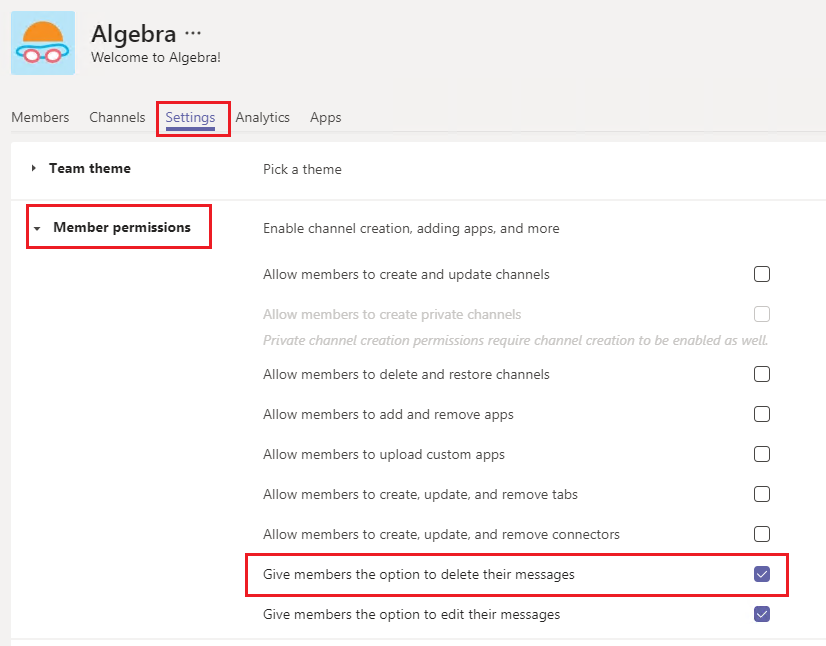The image size is (826, 646).
Task: Check allow members to delete and restore channels
Action: [x=762, y=374]
